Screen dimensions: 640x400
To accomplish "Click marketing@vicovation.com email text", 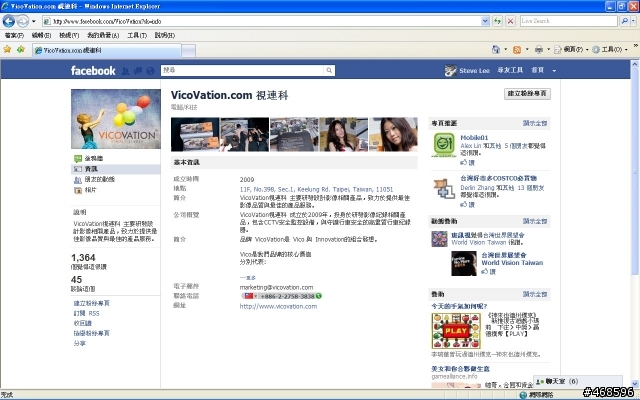I will click(x=276, y=287).
